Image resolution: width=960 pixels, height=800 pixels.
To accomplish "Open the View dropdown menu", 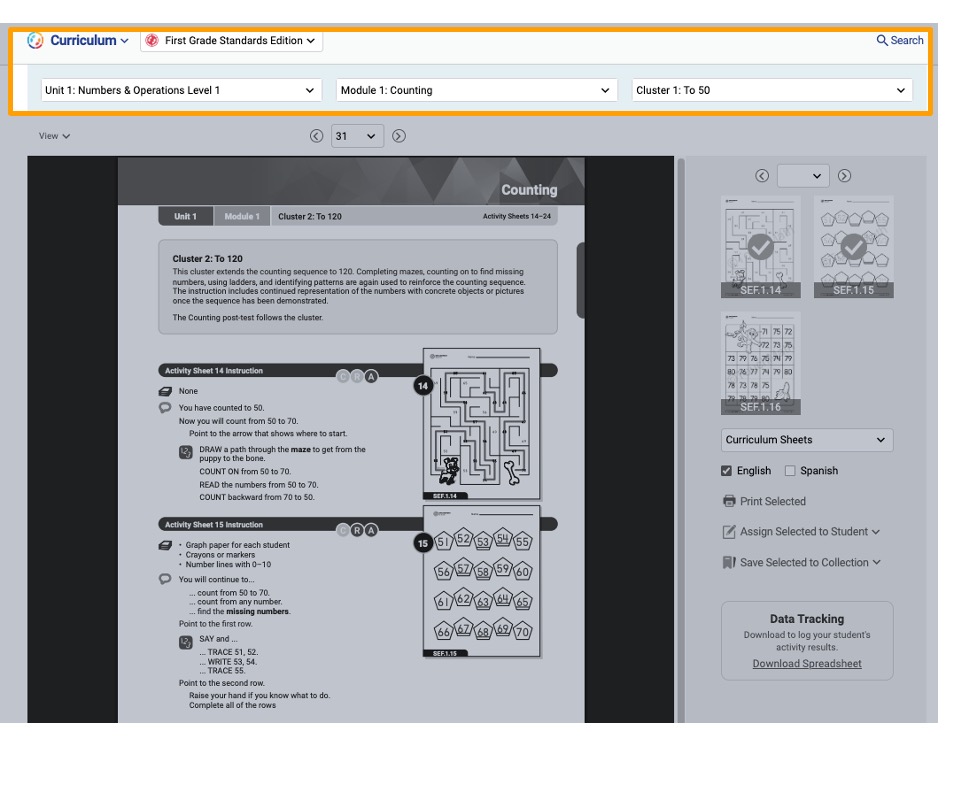I will pyautogui.click(x=54, y=136).
